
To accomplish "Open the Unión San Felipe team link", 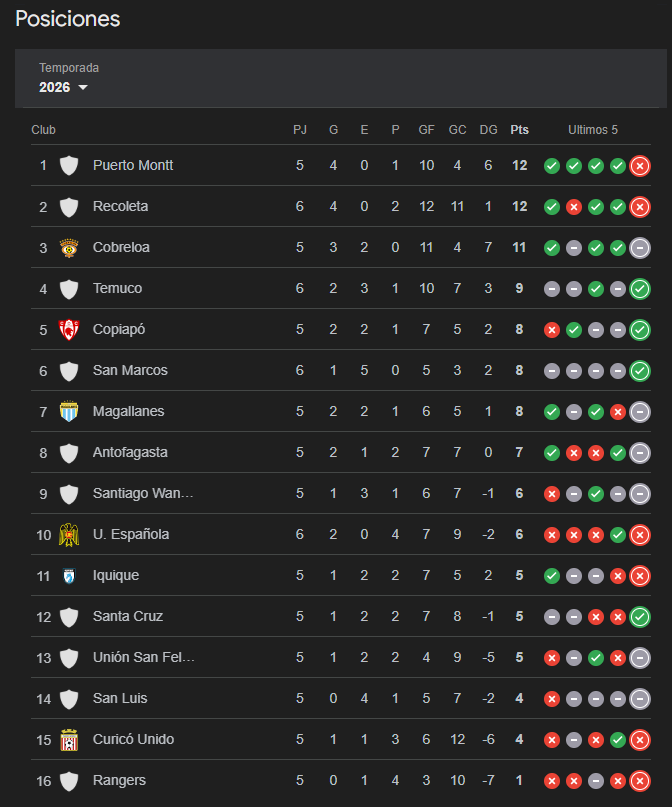I will click(x=143, y=657).
